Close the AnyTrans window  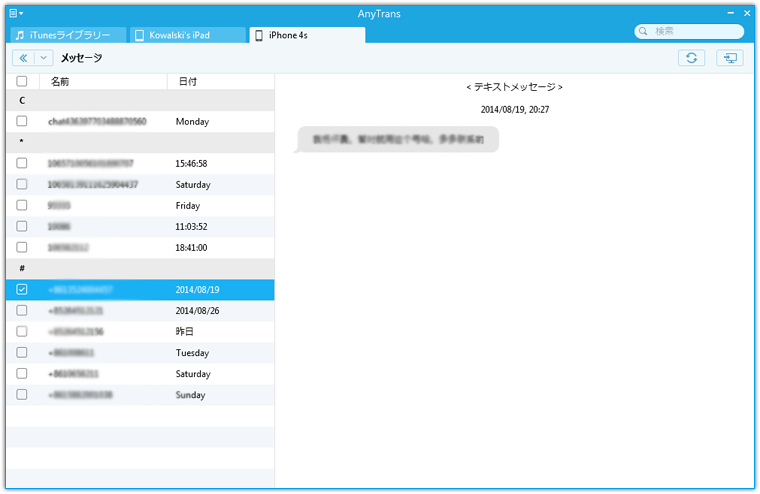click(747, 13)
